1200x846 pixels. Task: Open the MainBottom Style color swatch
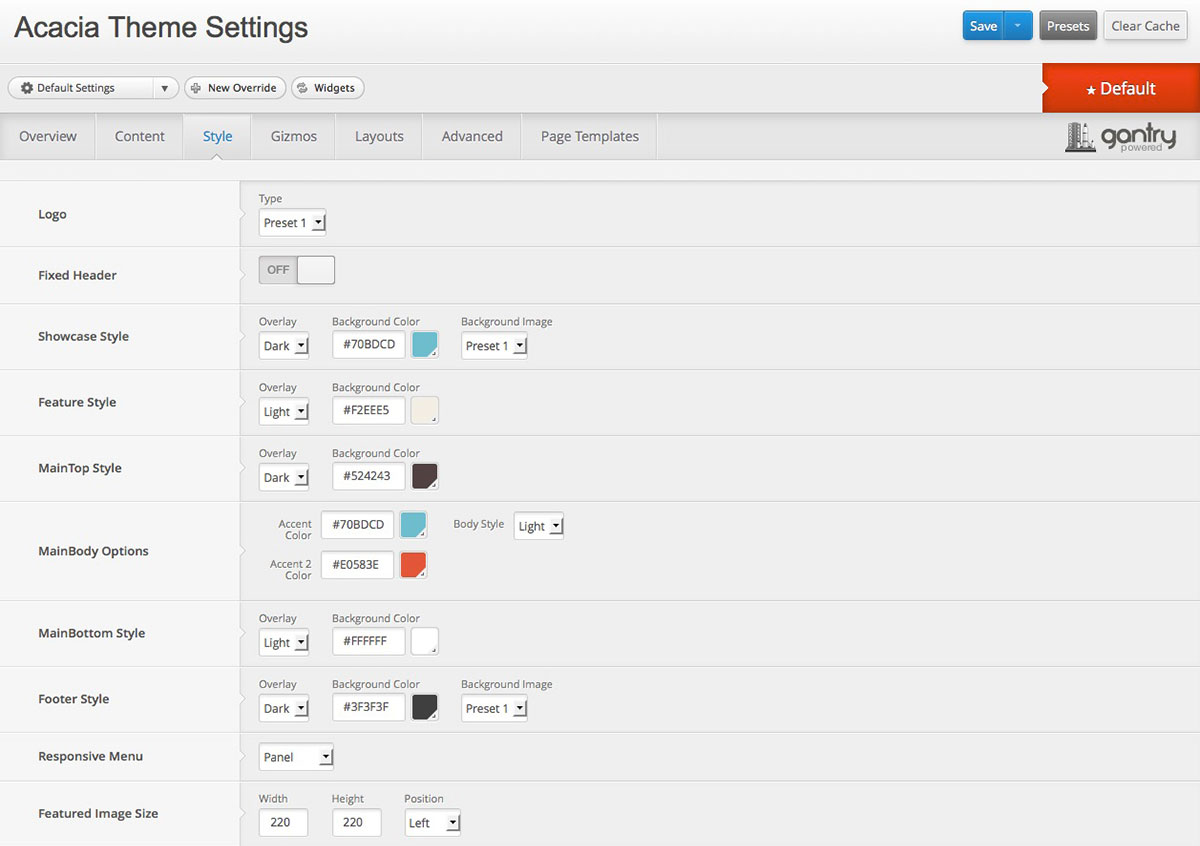click(x=425, y=642)
